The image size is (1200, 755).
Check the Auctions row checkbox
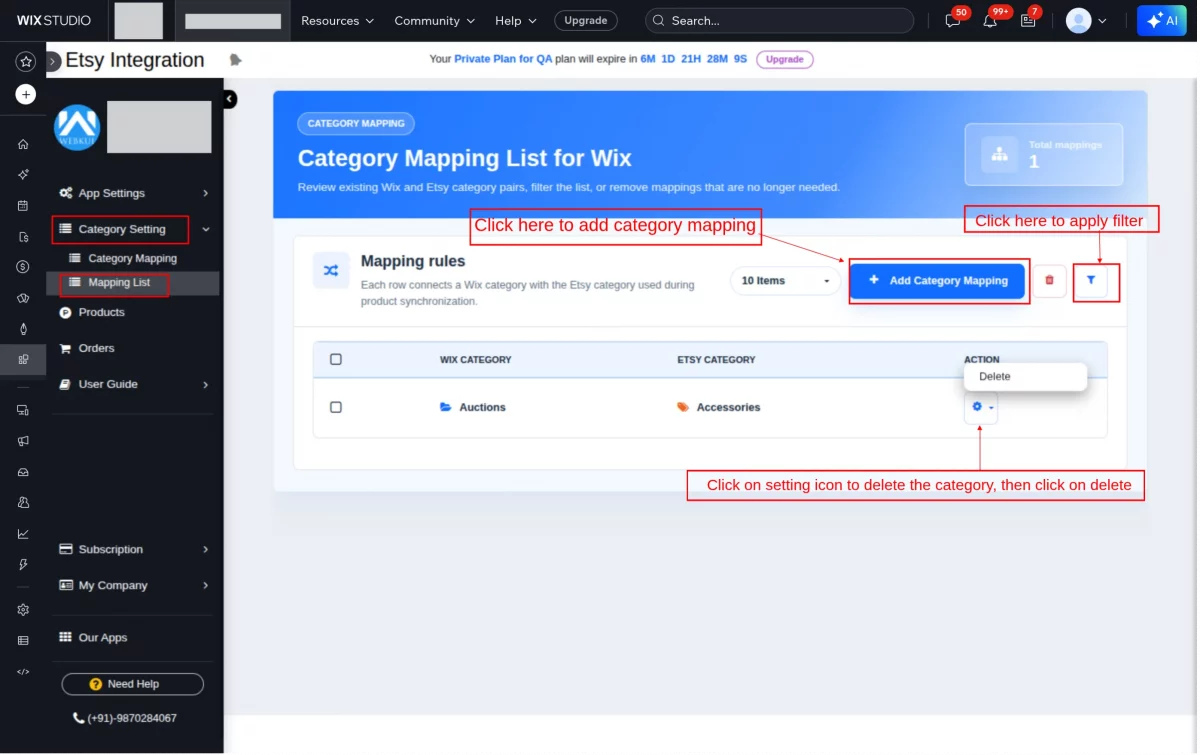[336, 407]
